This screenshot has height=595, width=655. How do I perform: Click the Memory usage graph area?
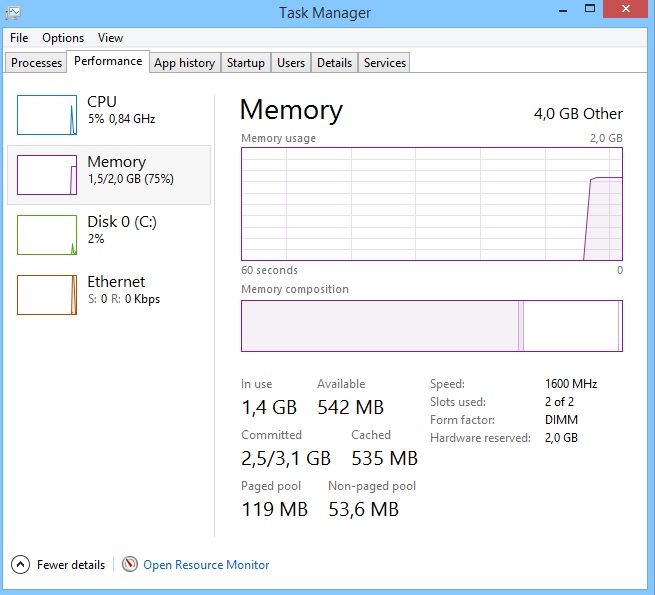point(432,204)
